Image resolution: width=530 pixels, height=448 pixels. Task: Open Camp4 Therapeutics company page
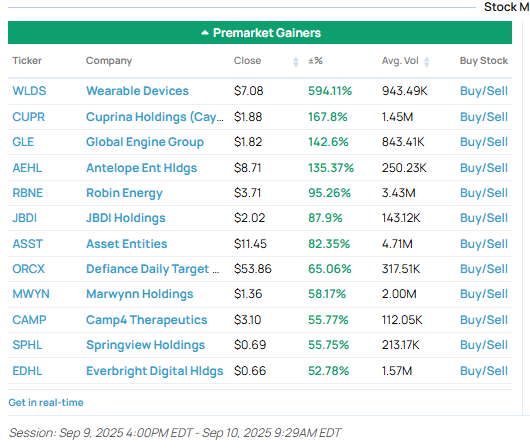146,320
